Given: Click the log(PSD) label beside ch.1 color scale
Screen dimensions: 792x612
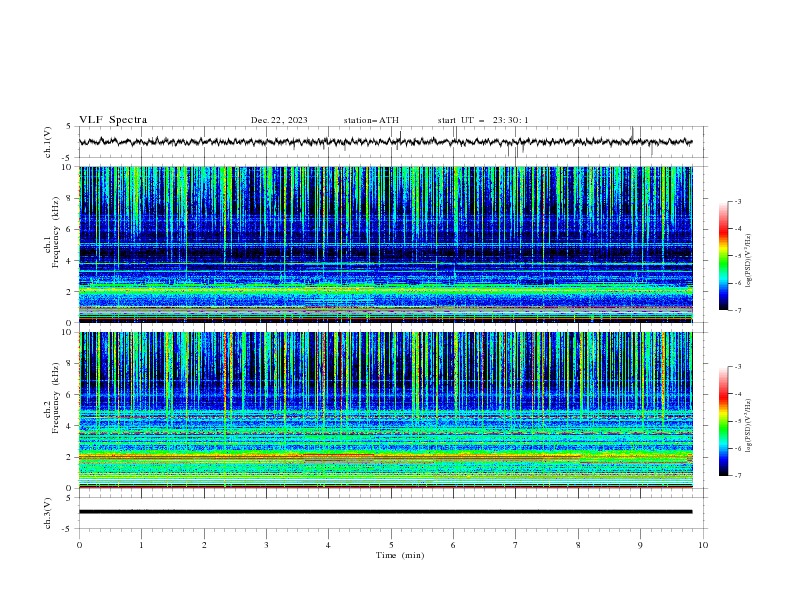Looking at the screenshot, I should 749,261.
